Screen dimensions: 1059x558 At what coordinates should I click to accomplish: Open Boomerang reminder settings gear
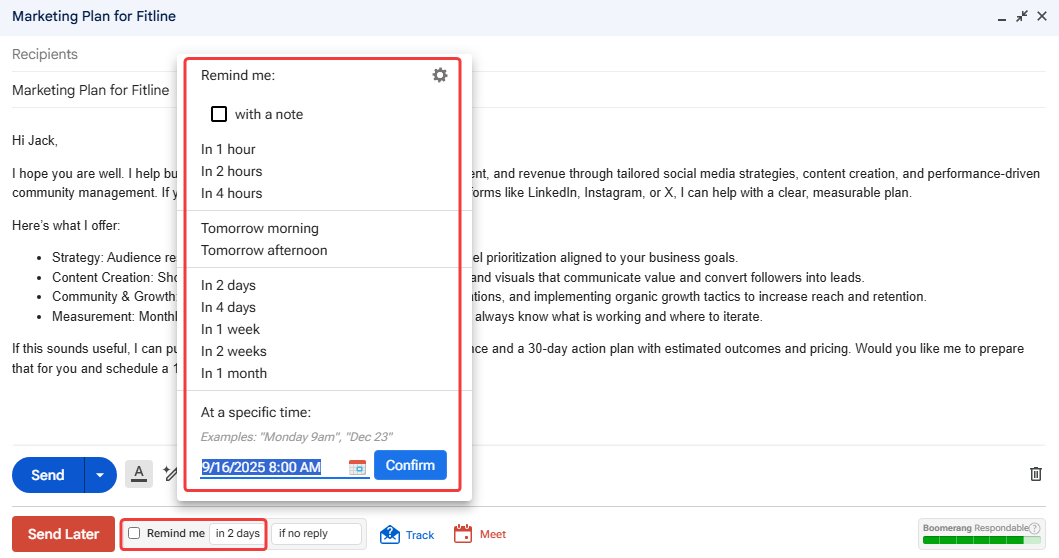click(x=440, y=75)
